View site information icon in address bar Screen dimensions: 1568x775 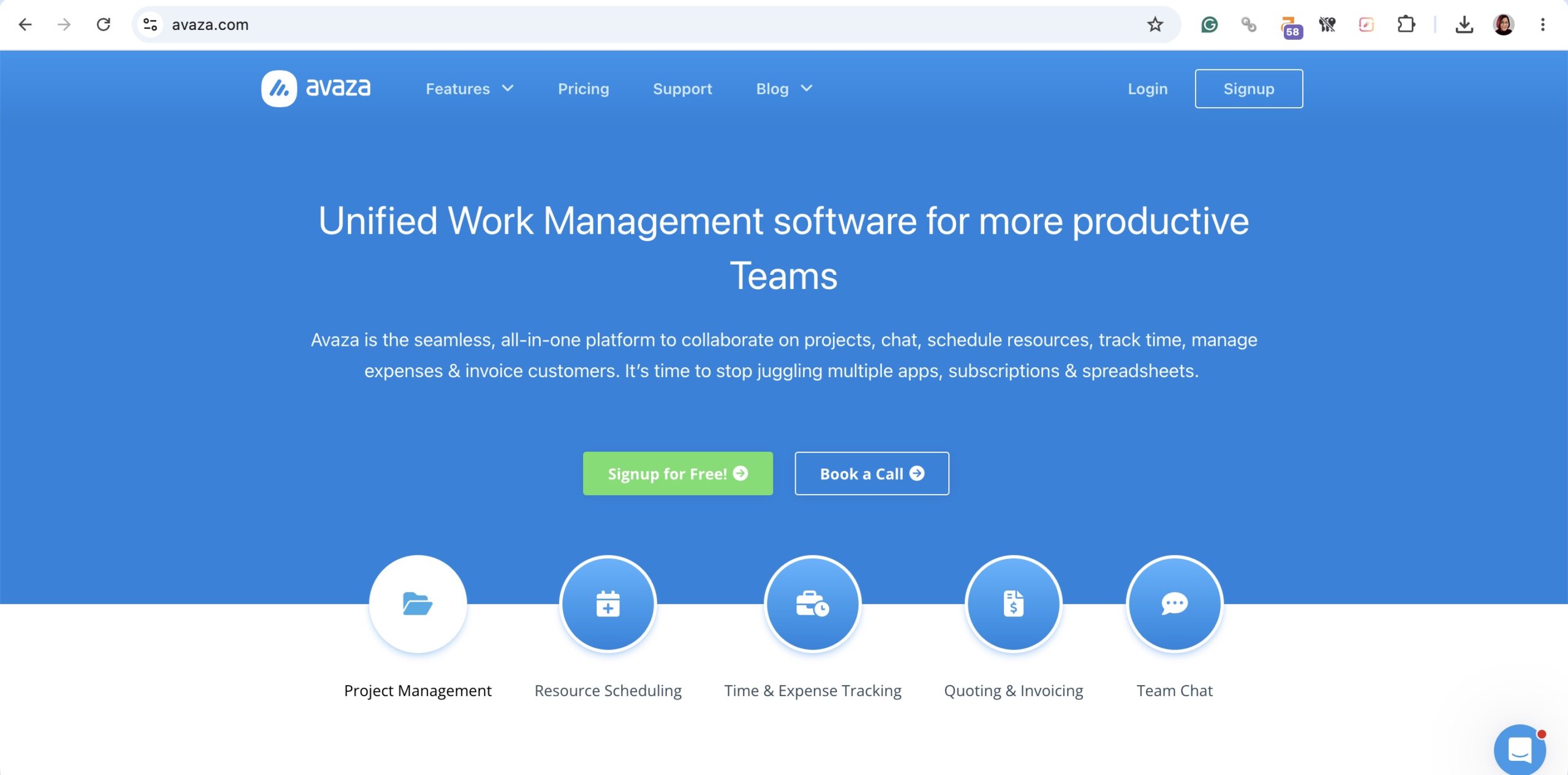[150, 24]
